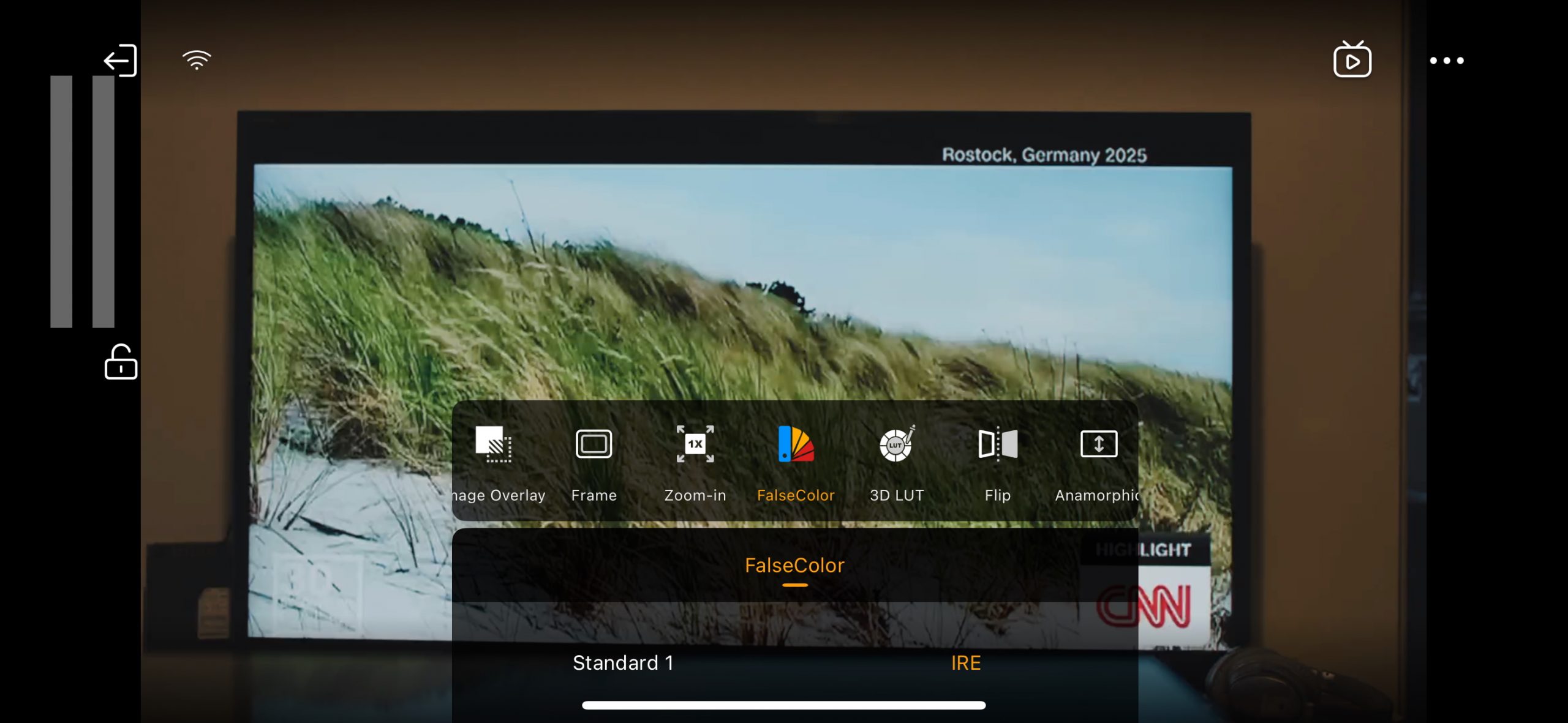Open the three-dot more menu
Viewport: 1568px width, 723px height.
[x=1446, y=61]
